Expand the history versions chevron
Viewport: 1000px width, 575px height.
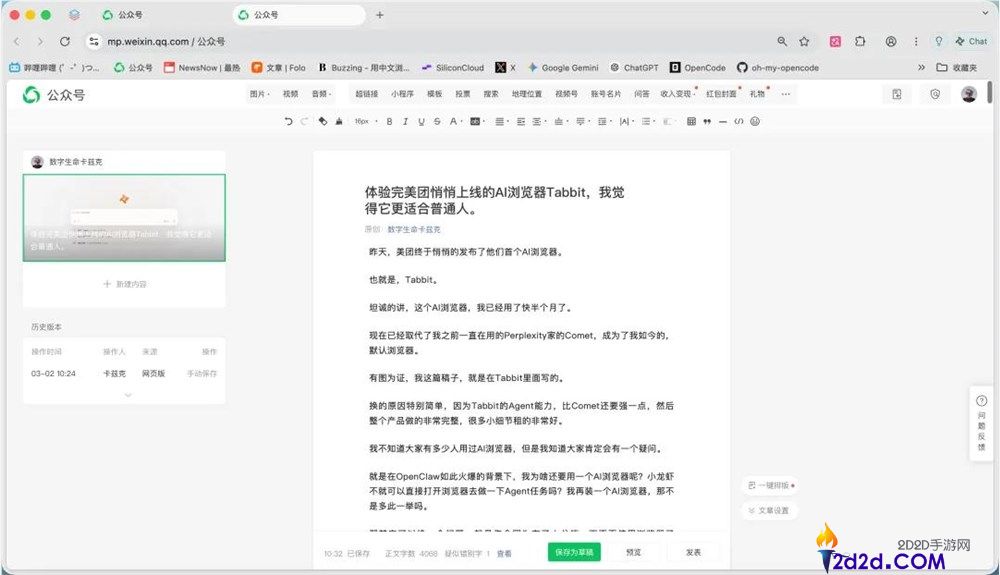[x=128, y=395]
